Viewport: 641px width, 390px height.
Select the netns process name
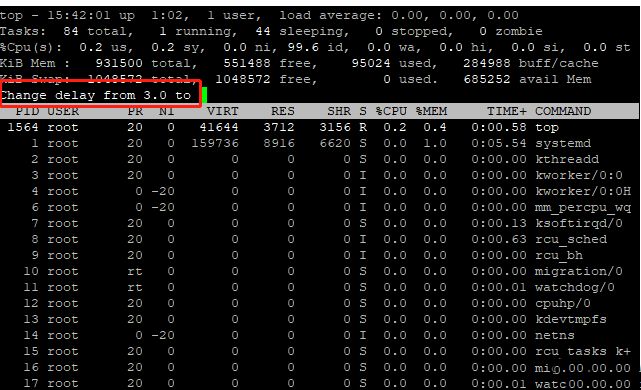coord(555,336)
